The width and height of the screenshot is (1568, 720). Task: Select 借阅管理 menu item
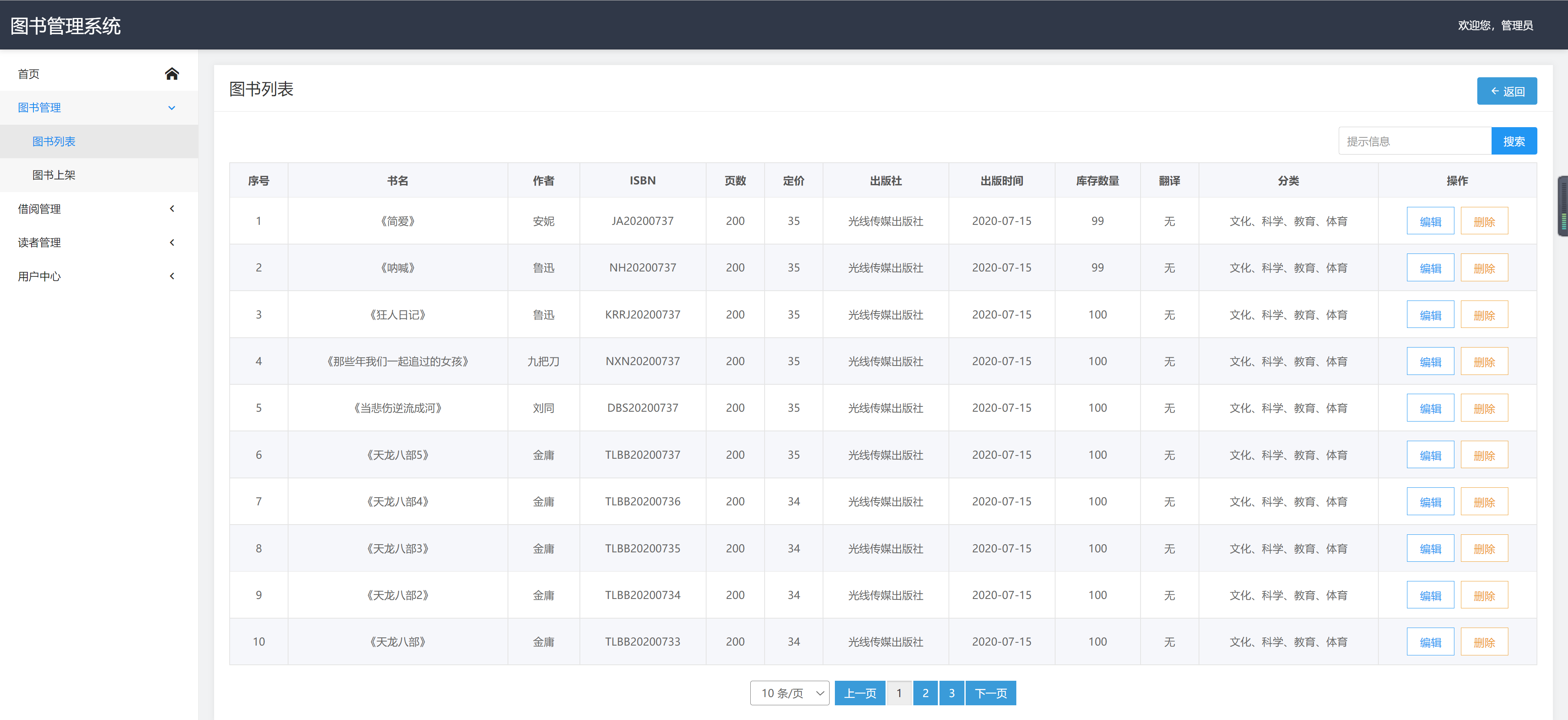click(99, 209)
